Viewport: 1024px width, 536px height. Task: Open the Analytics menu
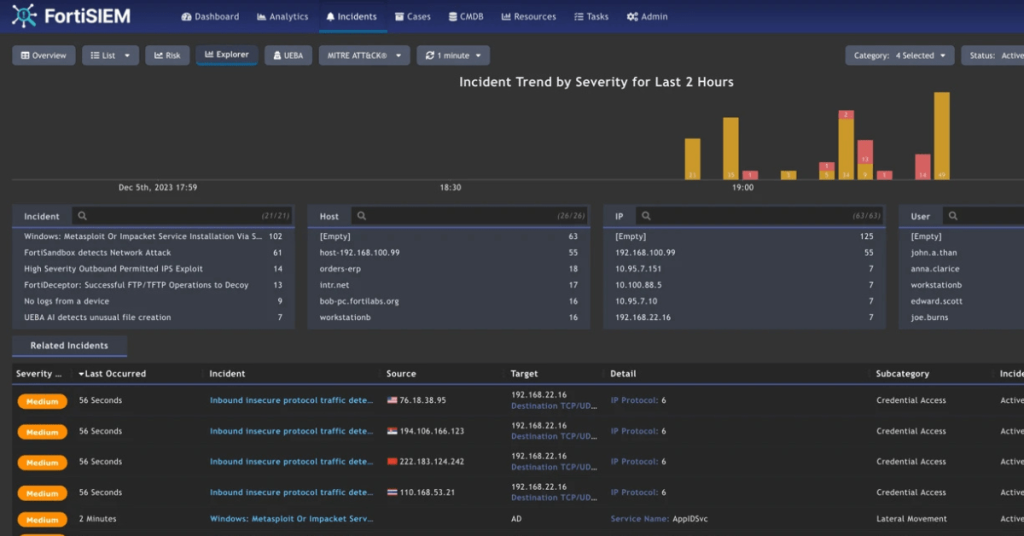click(x=282, y=16)
